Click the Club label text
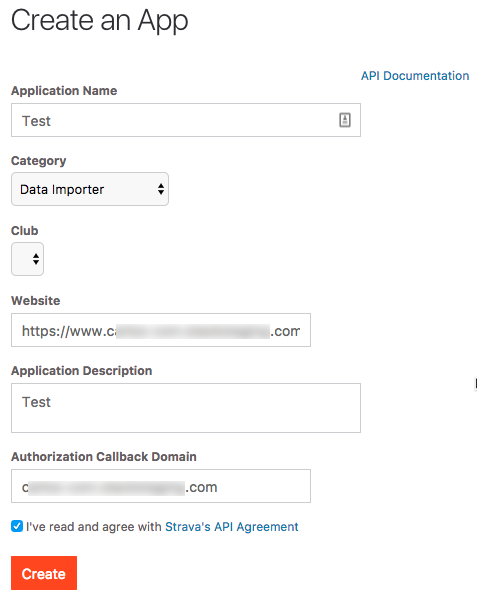Image resolution: width=477 pixels, height=598 pixels. pyautogui.click(x=25, y=231)
